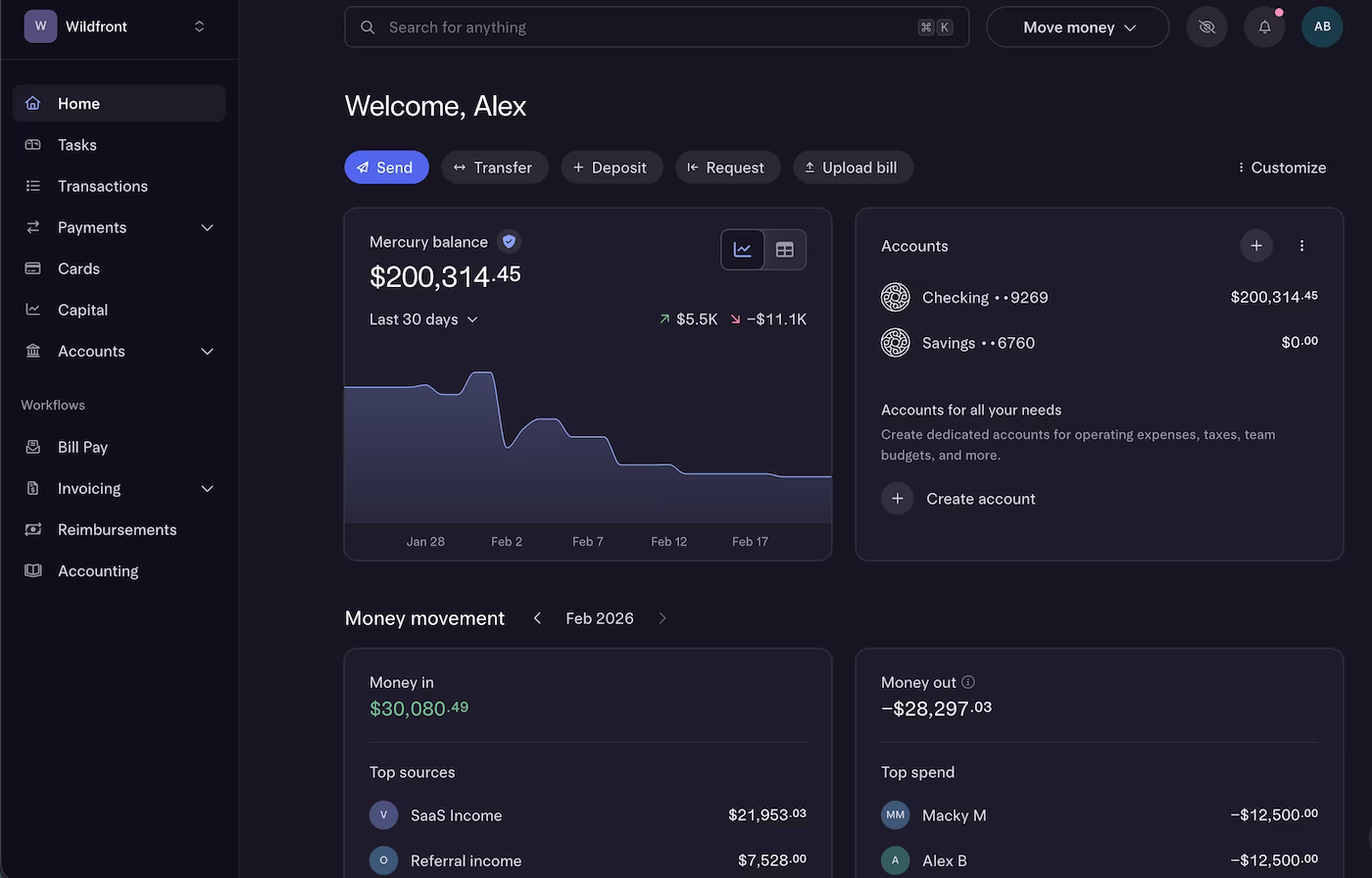Open the Move money dropdown
The width and height of the screenshot is (1372, 878).
pos(1076,26)
